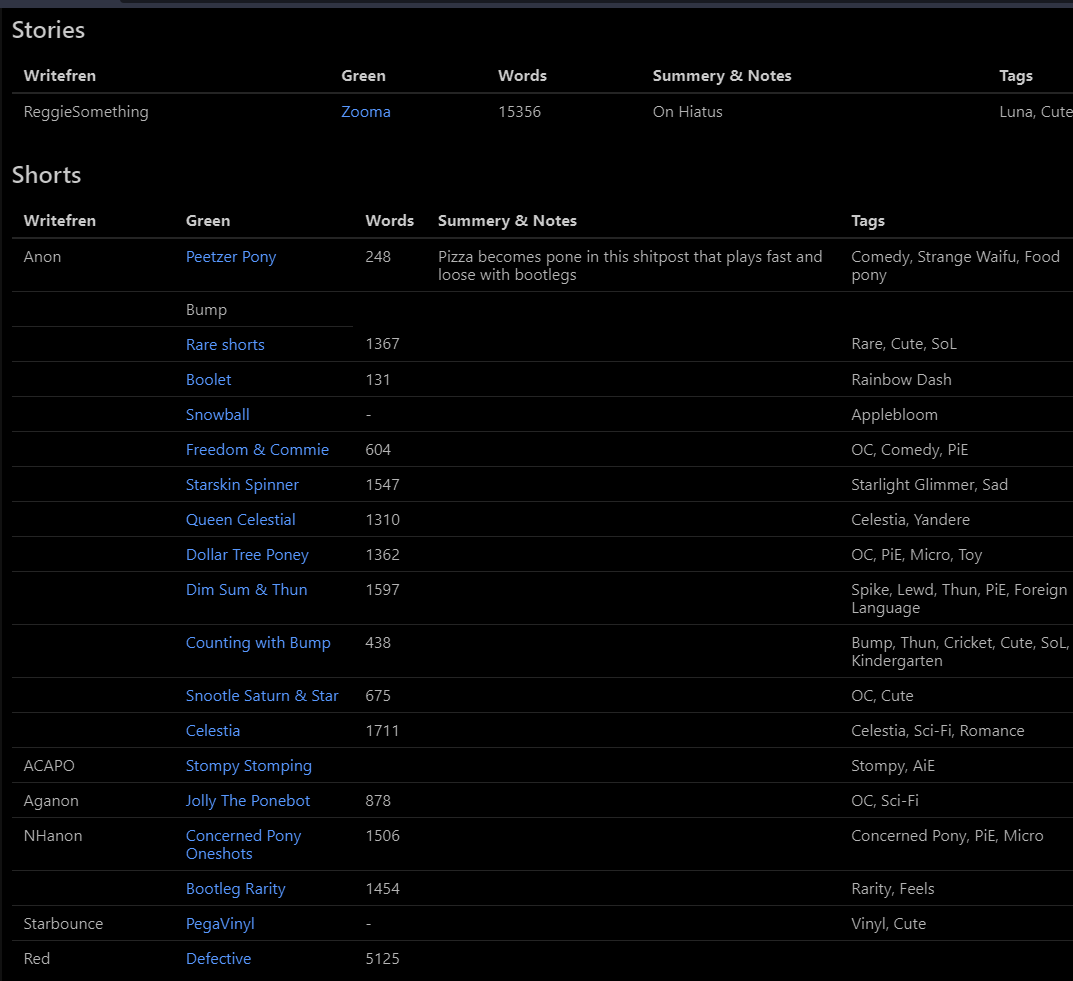Click the Summery & Notes header in Shorts
This screenshot has width=1073, height=981.
click(507, 220)
